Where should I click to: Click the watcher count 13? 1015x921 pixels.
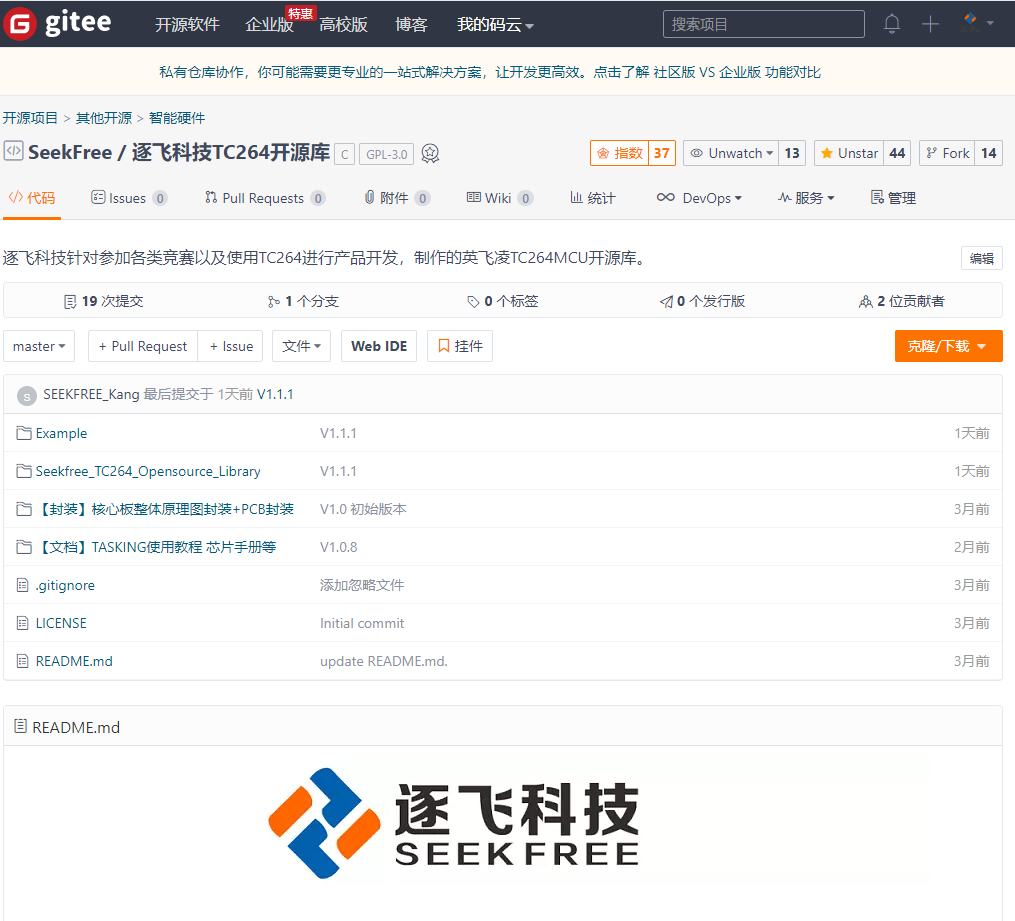792,153
